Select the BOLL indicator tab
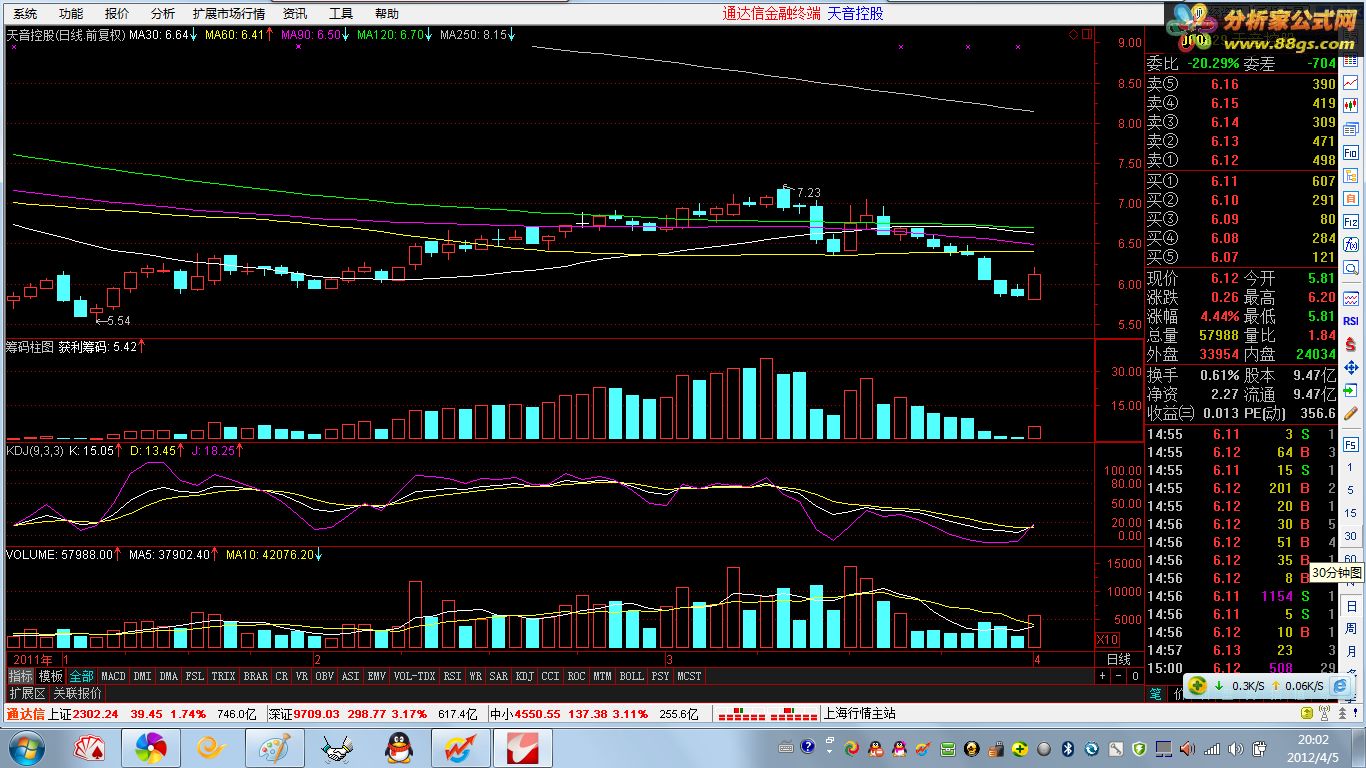Screen dimensions: 1366x768 [631, 677]
